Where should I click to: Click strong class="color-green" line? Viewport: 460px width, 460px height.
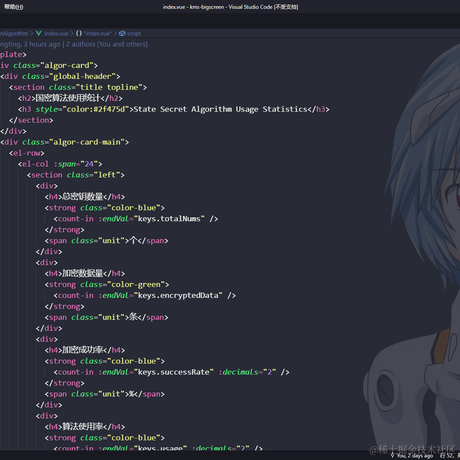tap(107, 284)
